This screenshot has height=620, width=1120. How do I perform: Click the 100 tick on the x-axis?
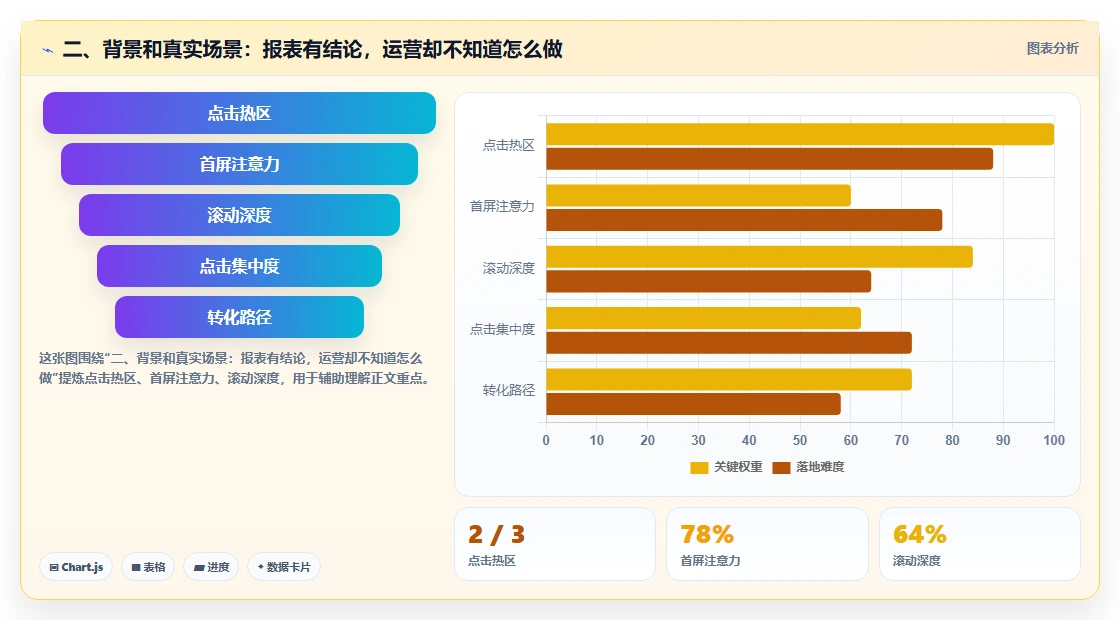tap(1054, 441)
